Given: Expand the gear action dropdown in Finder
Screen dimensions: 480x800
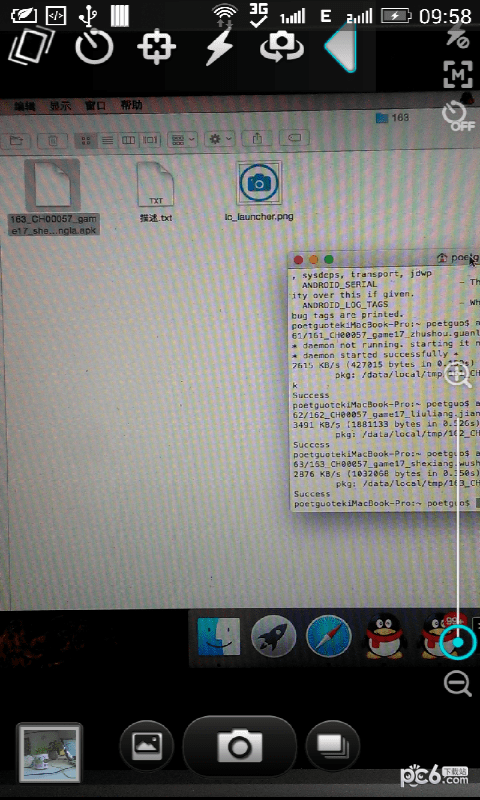Looking at the screenshot, I should coord(219,139).
